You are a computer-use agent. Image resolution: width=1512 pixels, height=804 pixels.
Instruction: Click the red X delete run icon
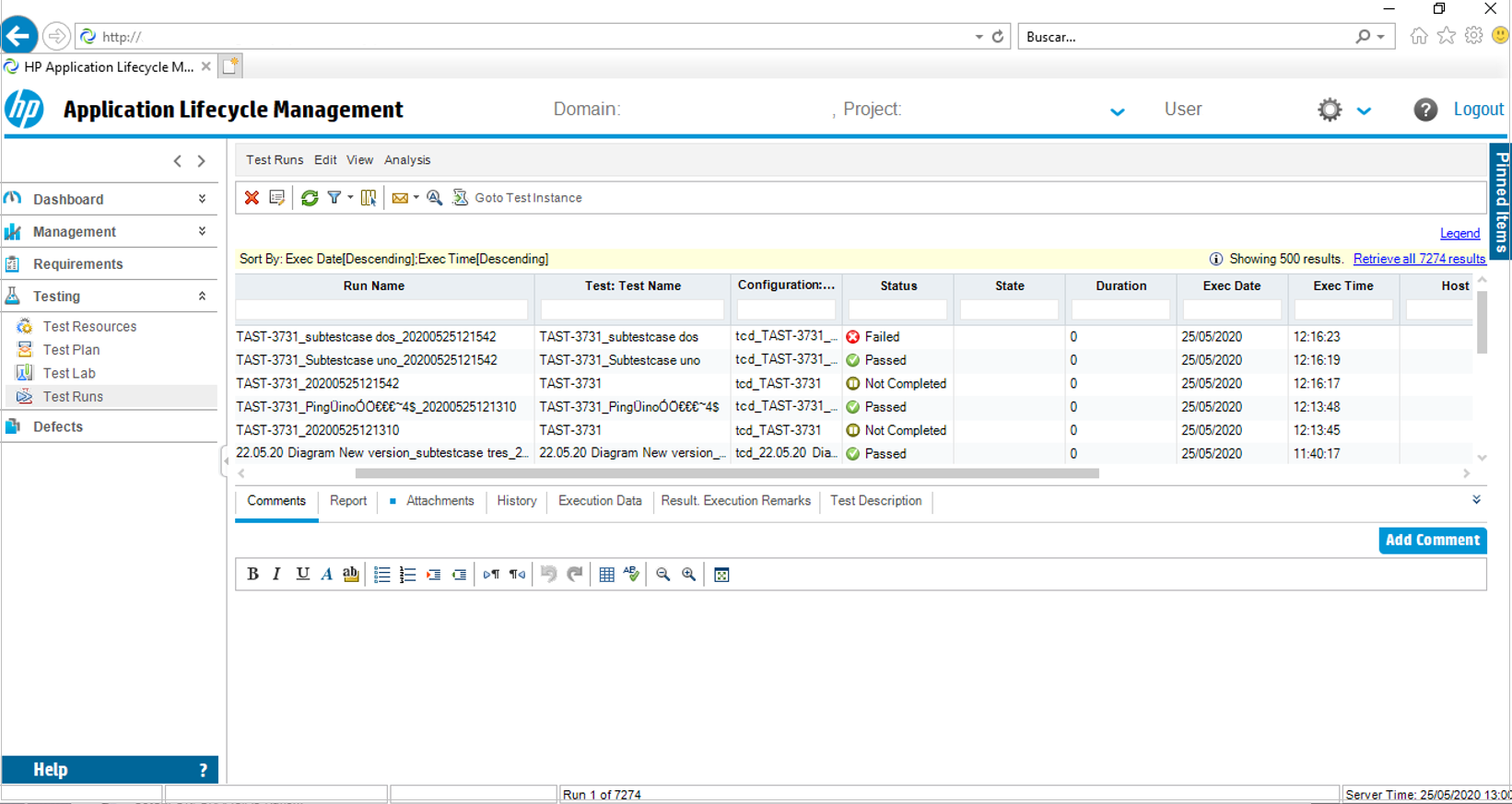click(252, 198)
